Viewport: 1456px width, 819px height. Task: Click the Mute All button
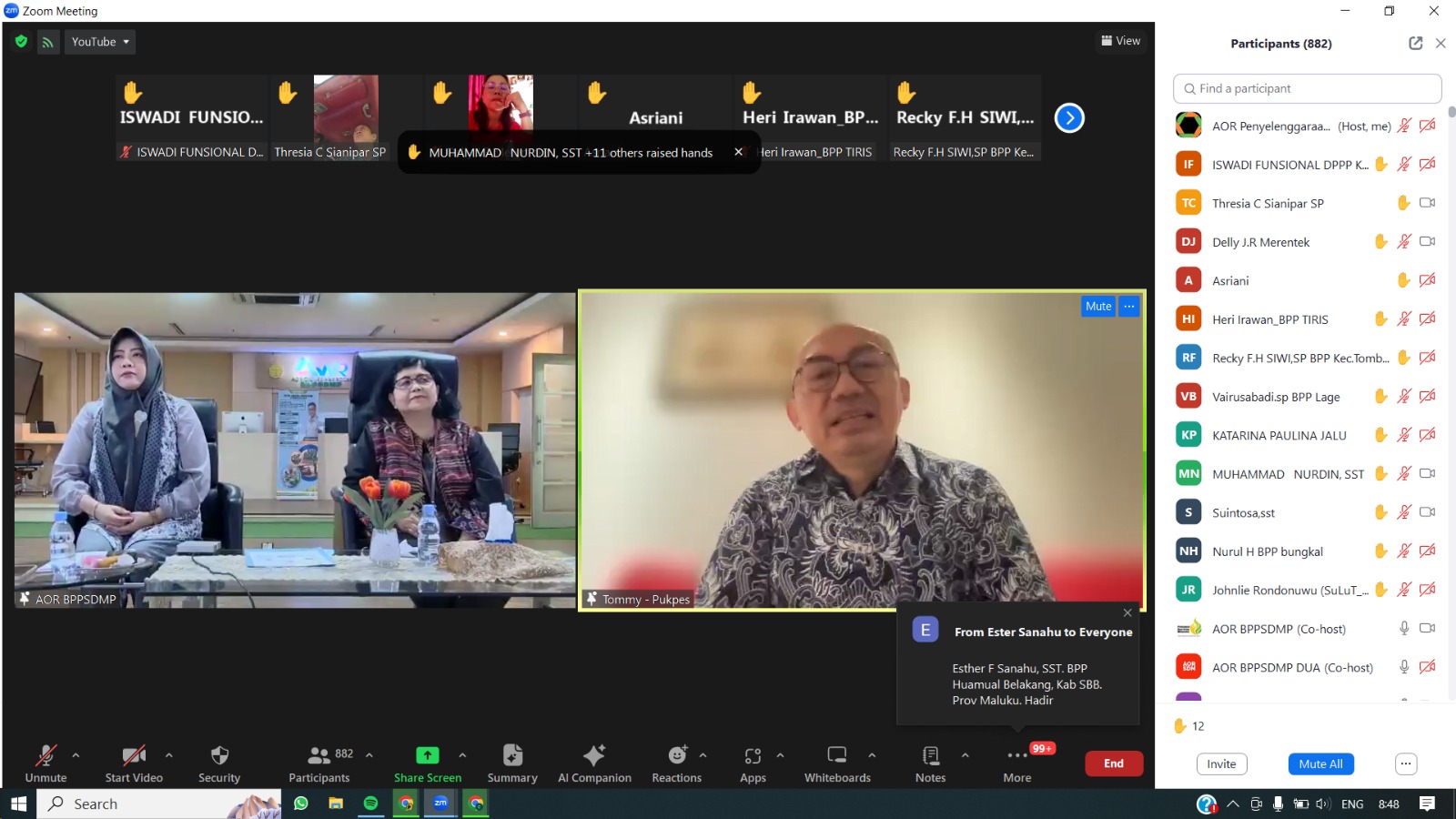(x=1320, y=763)
